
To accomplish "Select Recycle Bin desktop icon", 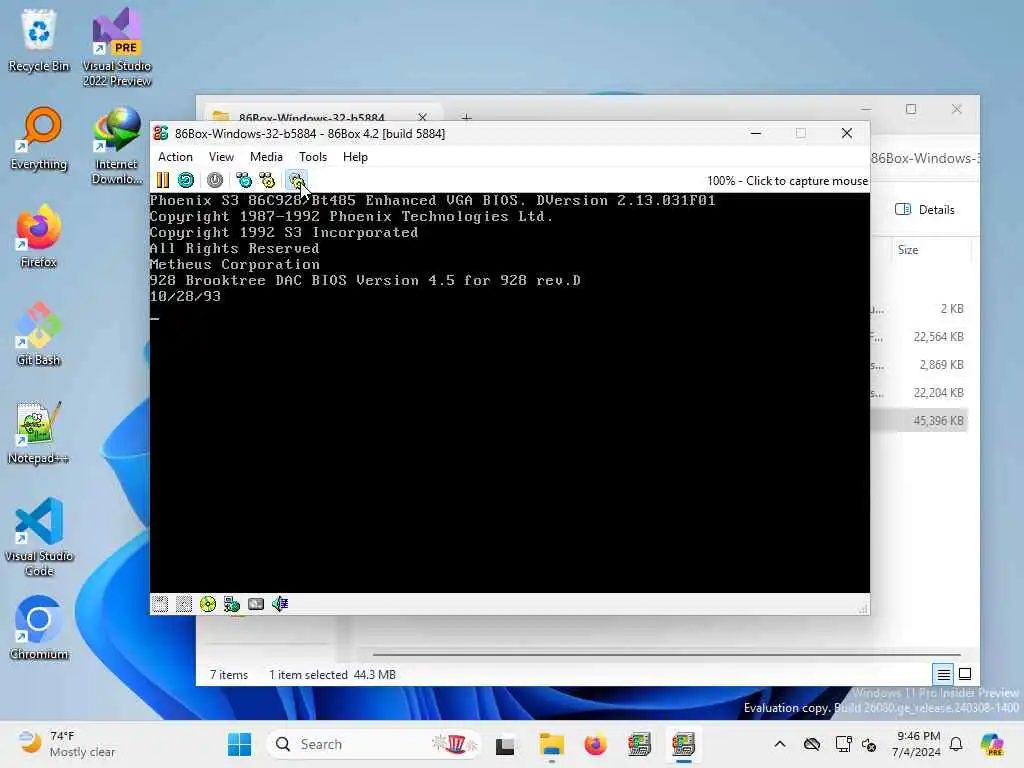I will pyautogui.click(x=39, y=40).
